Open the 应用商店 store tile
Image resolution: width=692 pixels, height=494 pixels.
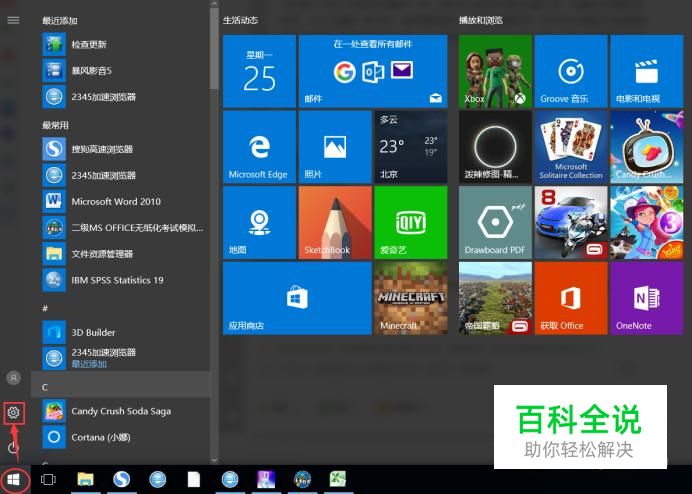297,298
